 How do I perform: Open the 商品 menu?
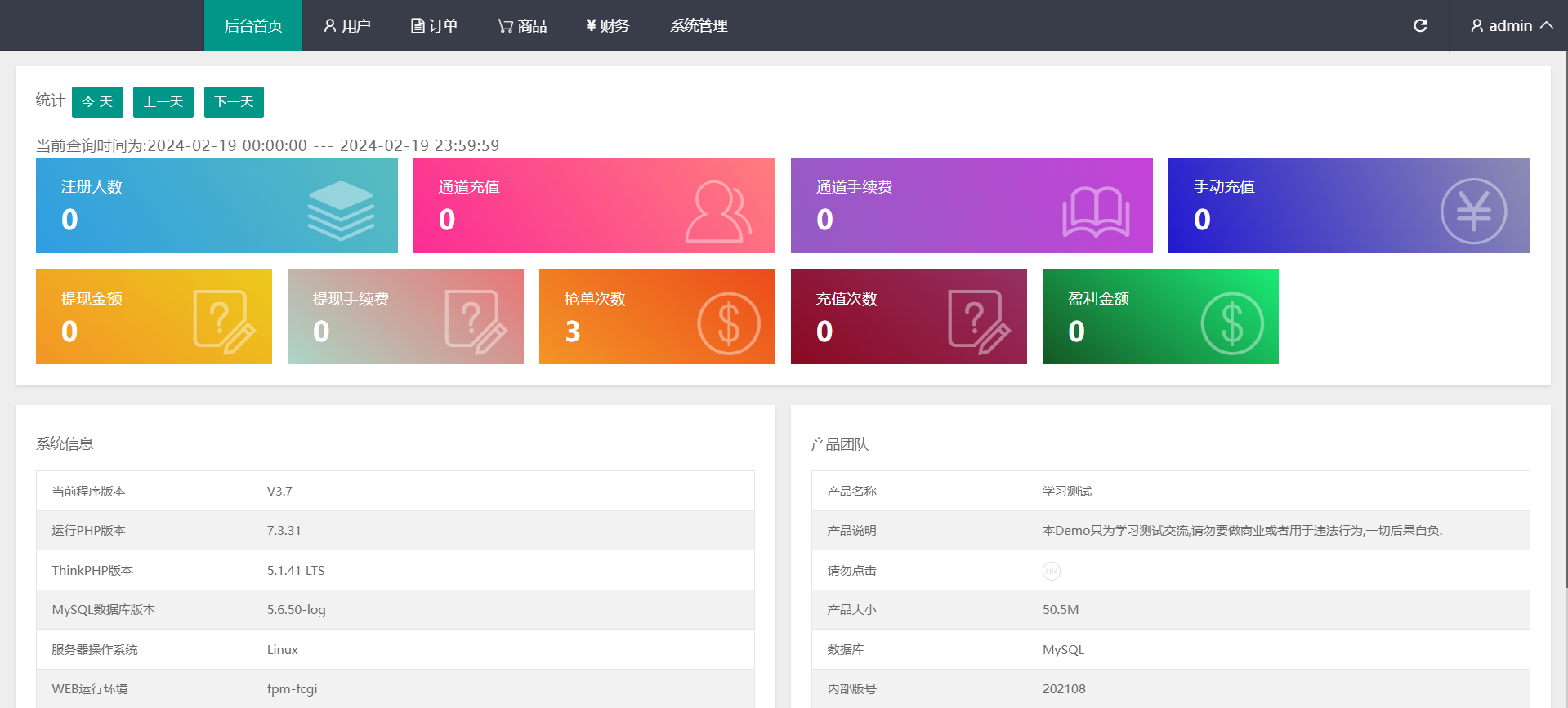tap(522, 26)
